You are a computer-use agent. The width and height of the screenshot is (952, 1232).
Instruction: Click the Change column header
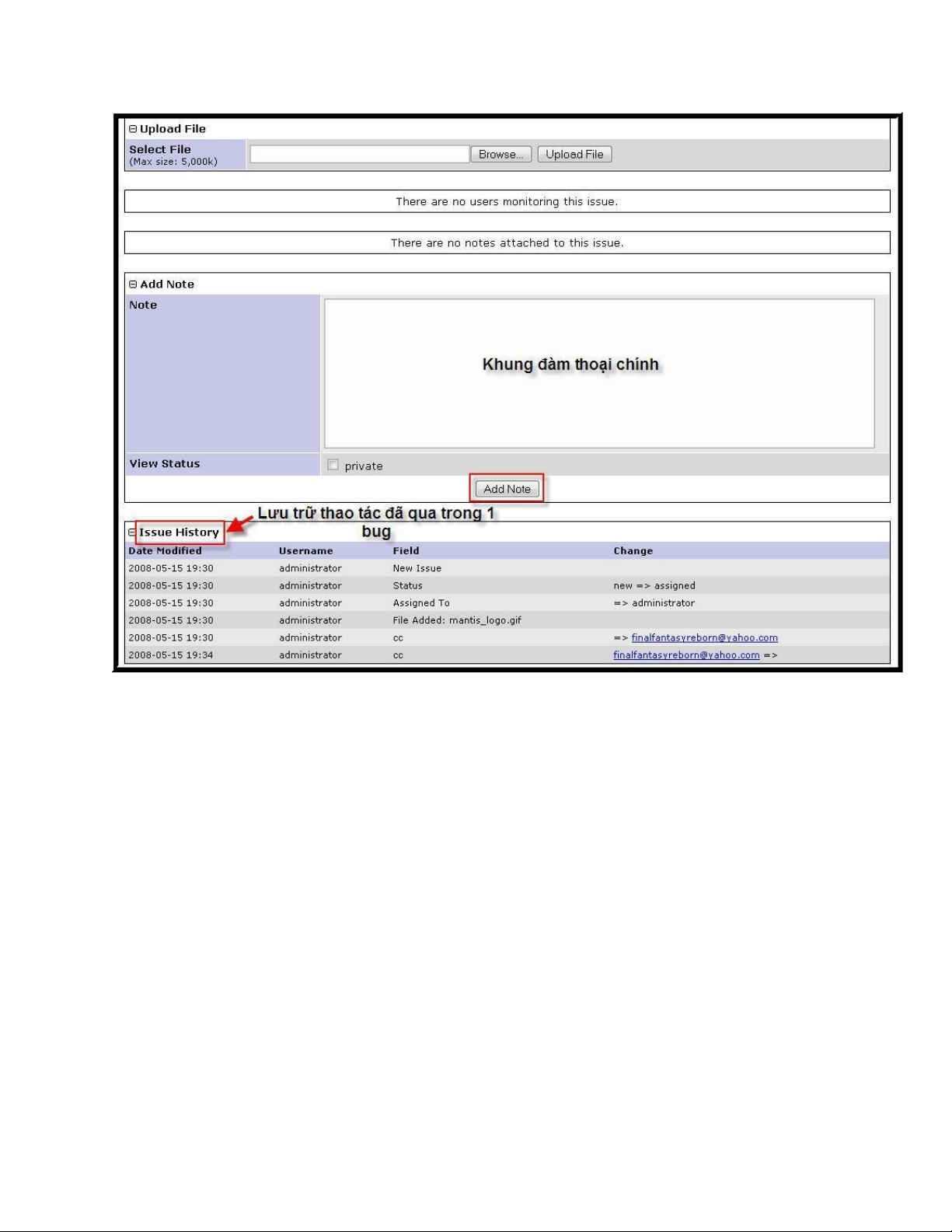point(633,551)
